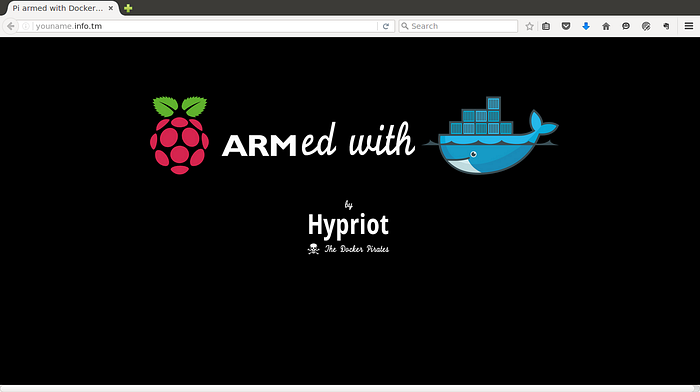Open the blue Downloads arrow
700x392 pixels.
(x=586, y=26)
